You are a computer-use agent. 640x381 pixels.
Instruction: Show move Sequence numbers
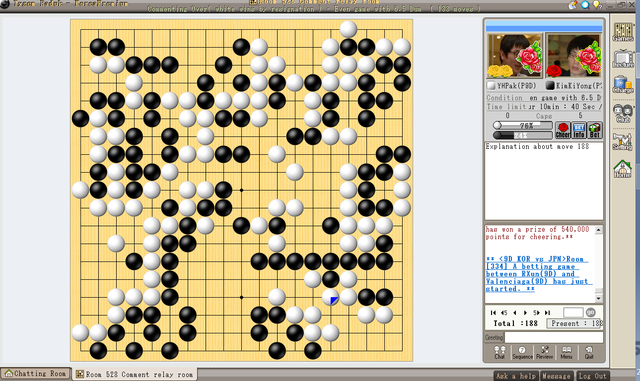(x=522, y=352)
